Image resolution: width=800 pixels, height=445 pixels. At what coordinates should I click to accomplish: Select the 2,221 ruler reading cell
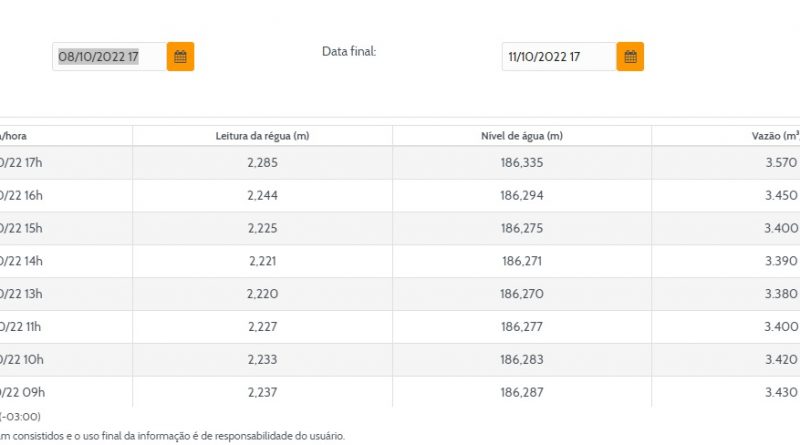pos(262,261)
